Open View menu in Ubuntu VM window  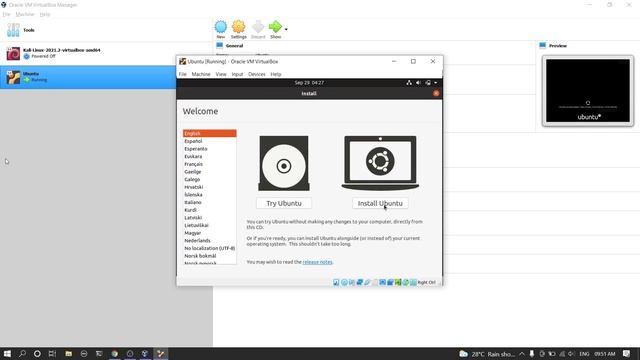[221, 74]
